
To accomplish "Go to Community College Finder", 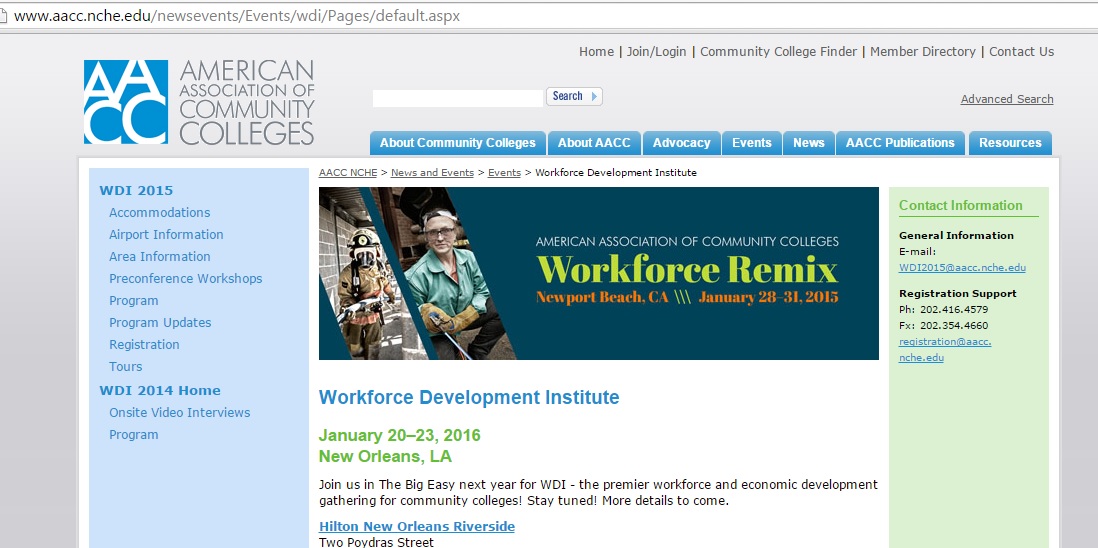I will [x=778, y=52].
